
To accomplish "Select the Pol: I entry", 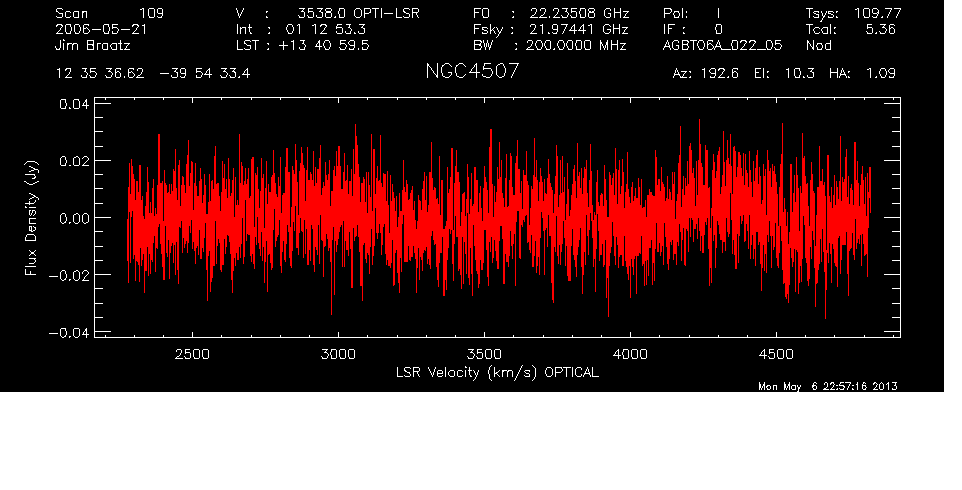I will pyautogui.click(x=691, y=13).
